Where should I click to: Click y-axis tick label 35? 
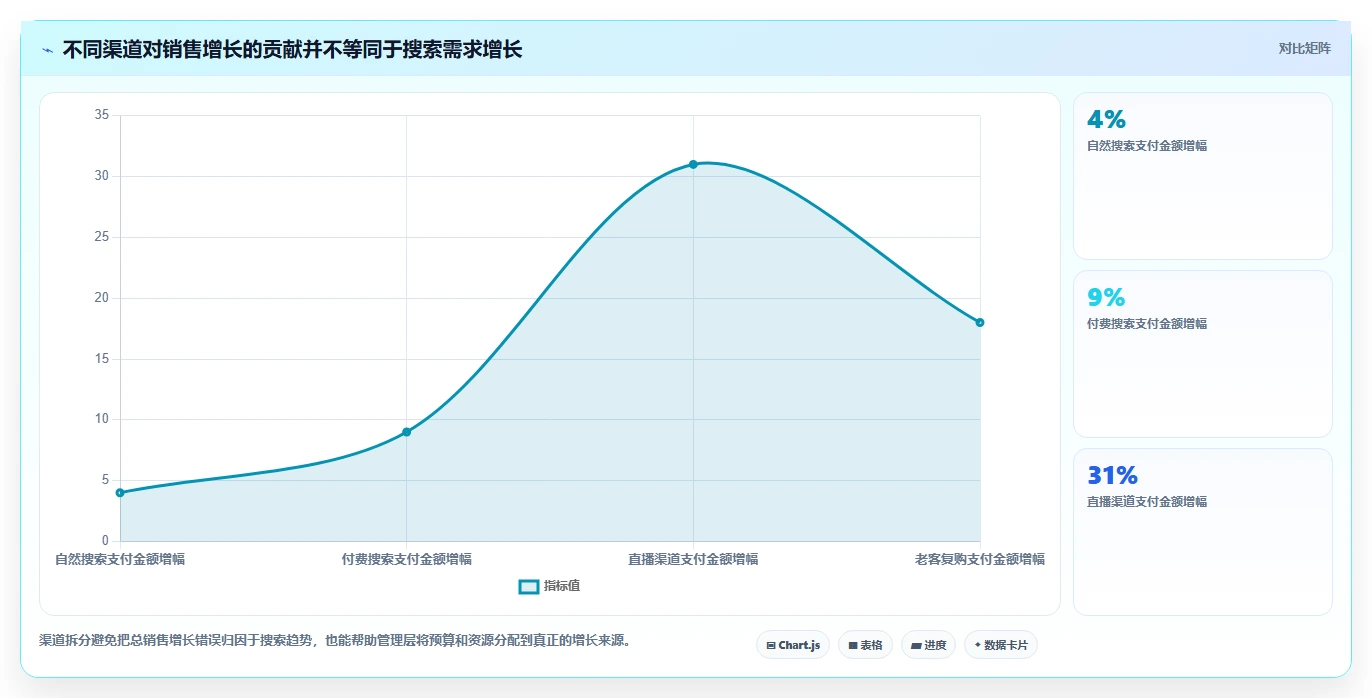pyautogui.click(x=101, y=115)
